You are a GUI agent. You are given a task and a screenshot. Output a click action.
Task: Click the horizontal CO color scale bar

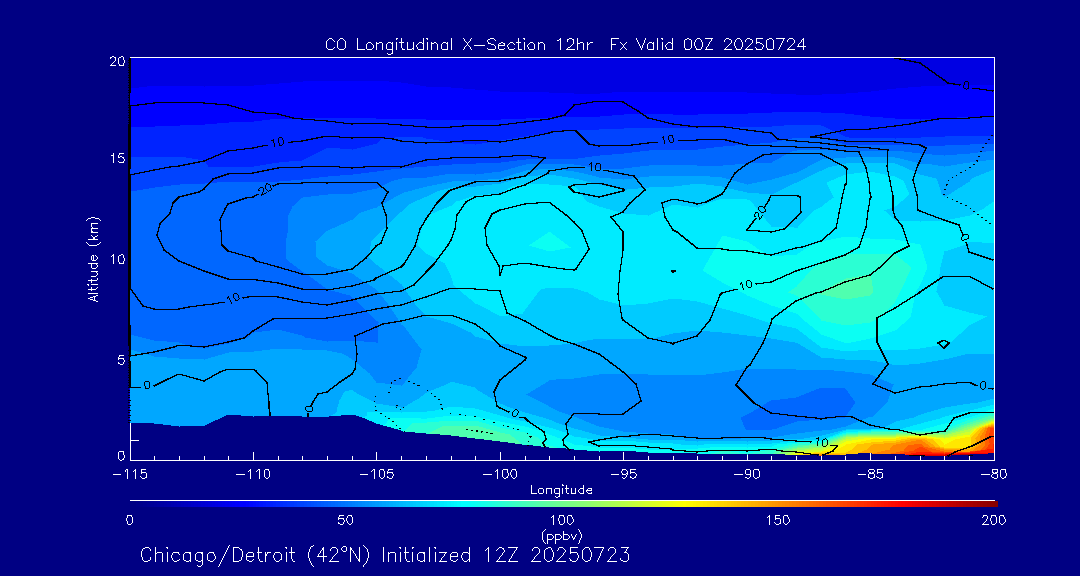[563, 504]
